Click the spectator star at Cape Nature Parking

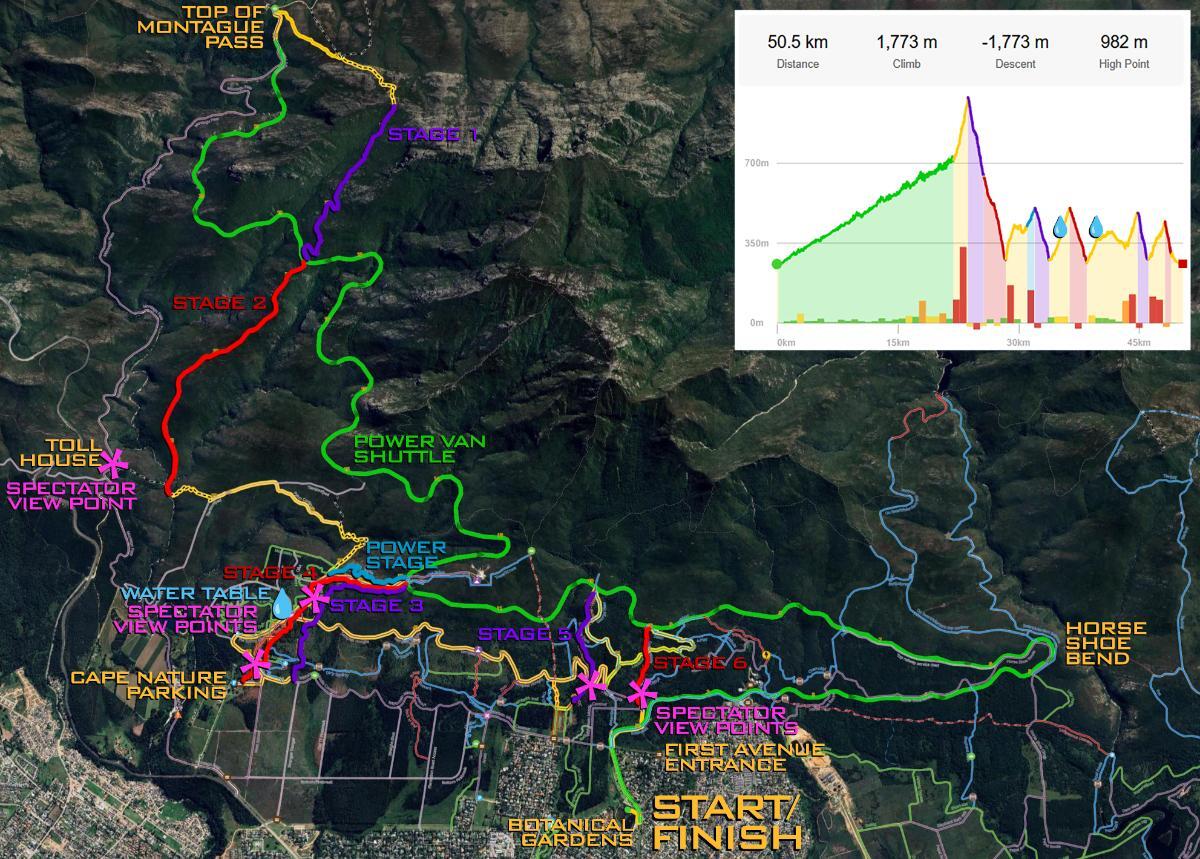(x=256, y=662)
